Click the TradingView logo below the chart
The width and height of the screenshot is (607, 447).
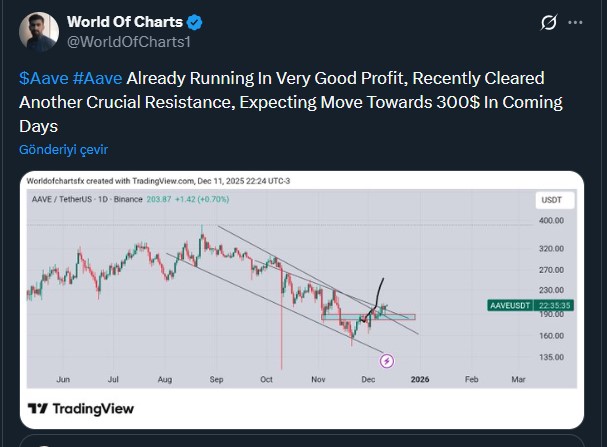[80, 409]
